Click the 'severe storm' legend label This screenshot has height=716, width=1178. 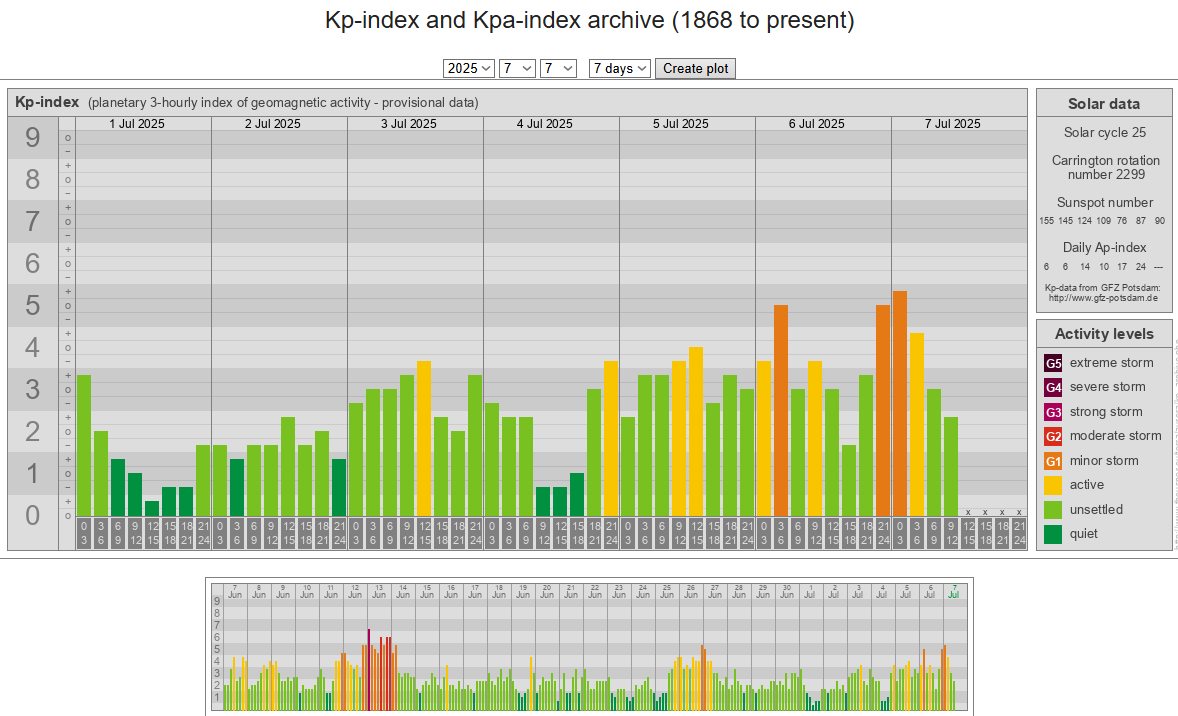[x=1107, y=387]
